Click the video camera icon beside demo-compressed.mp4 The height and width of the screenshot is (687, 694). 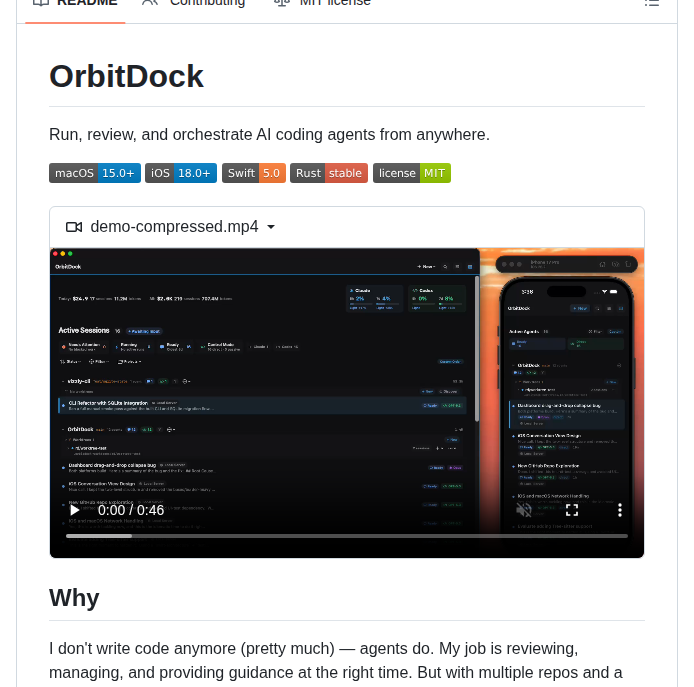[x=74, y=227]
